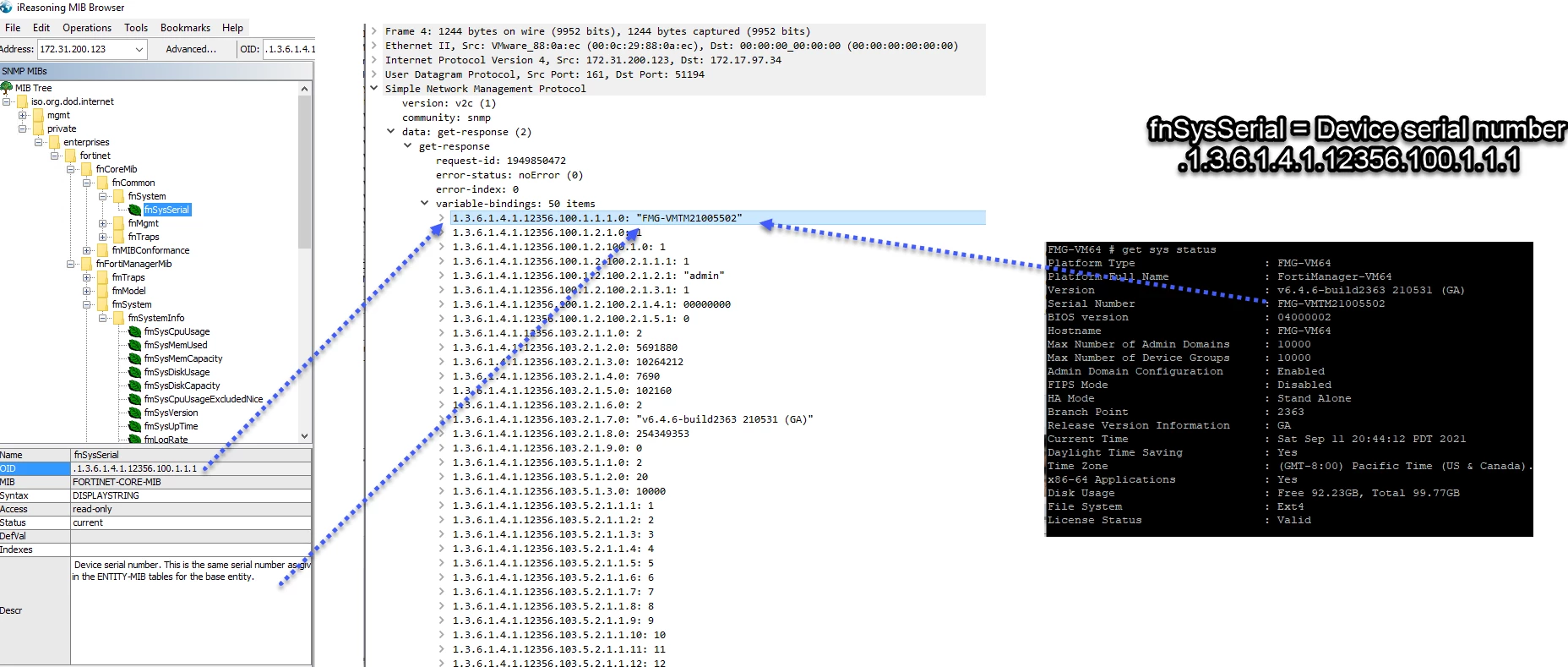
Task: Click the MIB tree vertical scrollbar thumb
Action: [305, 172]
